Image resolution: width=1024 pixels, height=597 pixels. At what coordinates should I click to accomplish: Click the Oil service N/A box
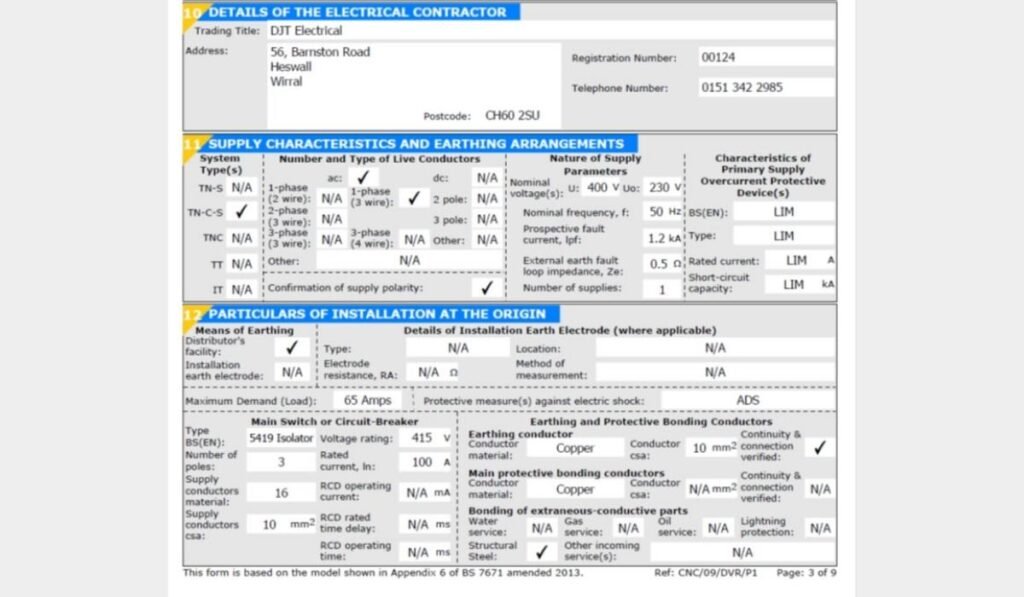pyautogui.click(x=718, y=528)
